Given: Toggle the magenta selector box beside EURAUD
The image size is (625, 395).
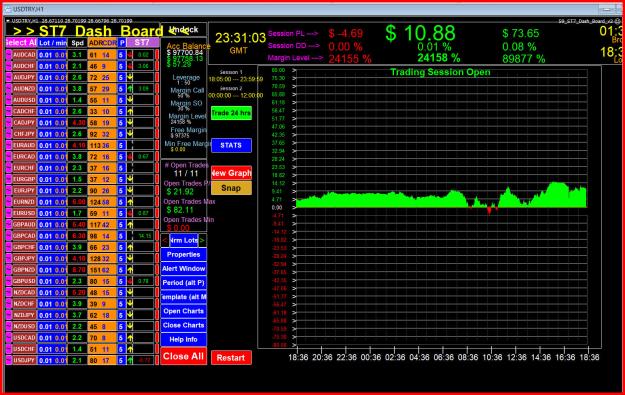Looking at the screenshot, I should (x=8, y=145).
